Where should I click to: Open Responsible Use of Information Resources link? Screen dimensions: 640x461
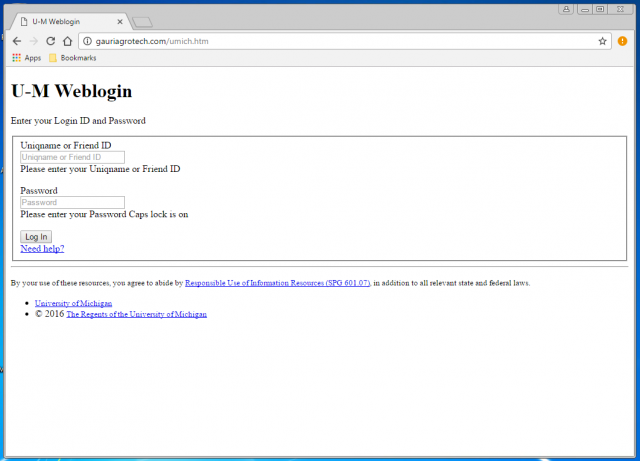pos(278,283)
